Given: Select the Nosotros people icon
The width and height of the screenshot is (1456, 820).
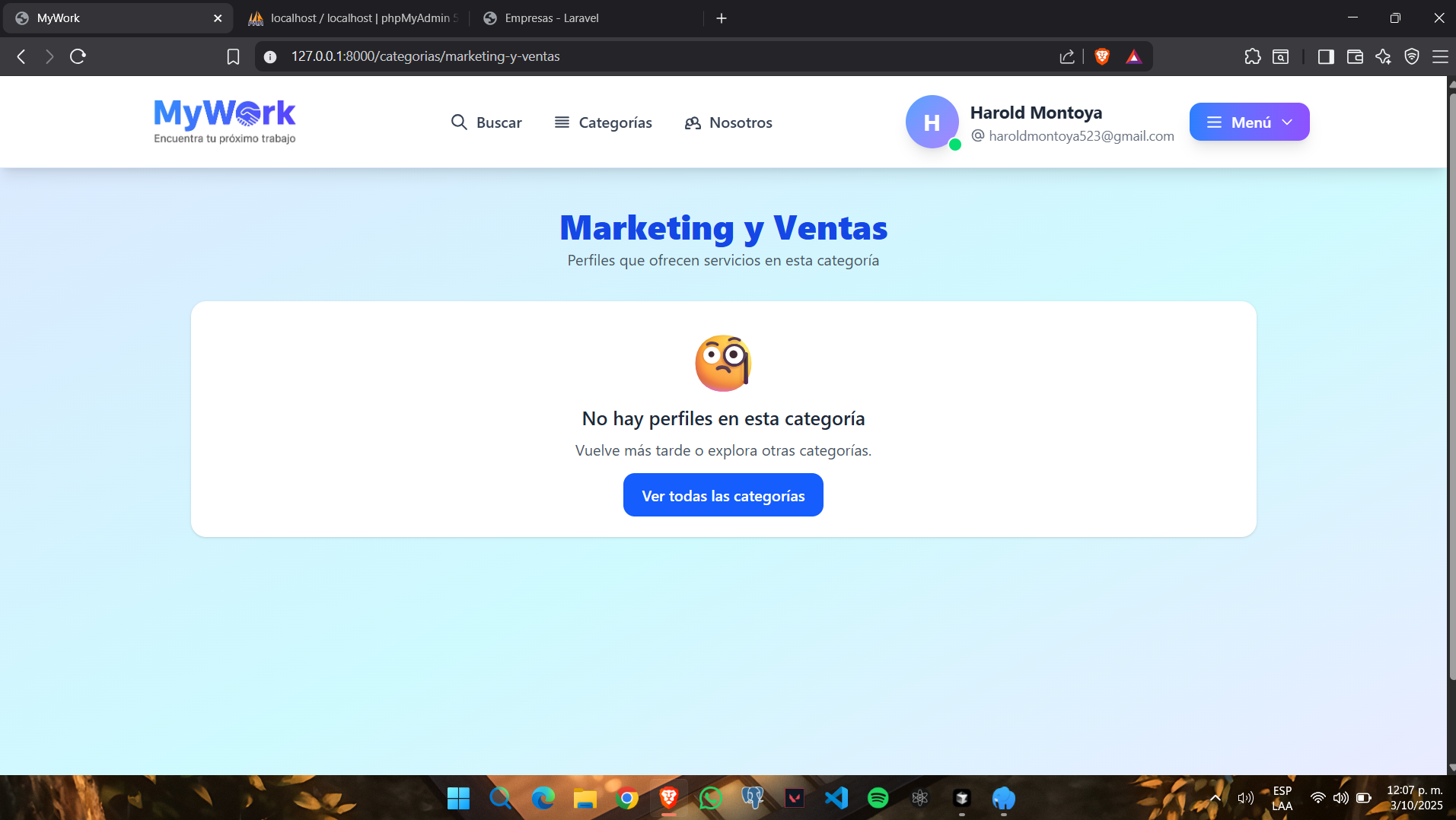Looking at the screenshot, I should (x=693, y=122).
